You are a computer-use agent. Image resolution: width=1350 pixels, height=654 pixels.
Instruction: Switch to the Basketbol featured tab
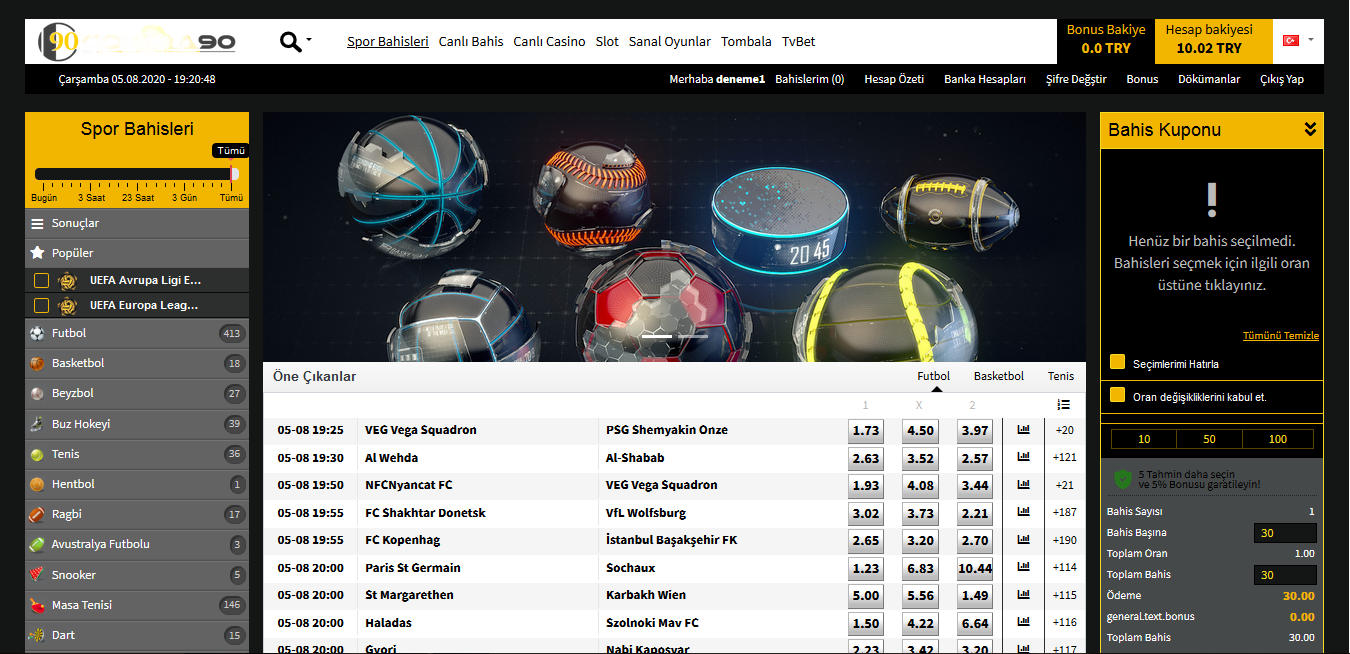tap(998, 376)
